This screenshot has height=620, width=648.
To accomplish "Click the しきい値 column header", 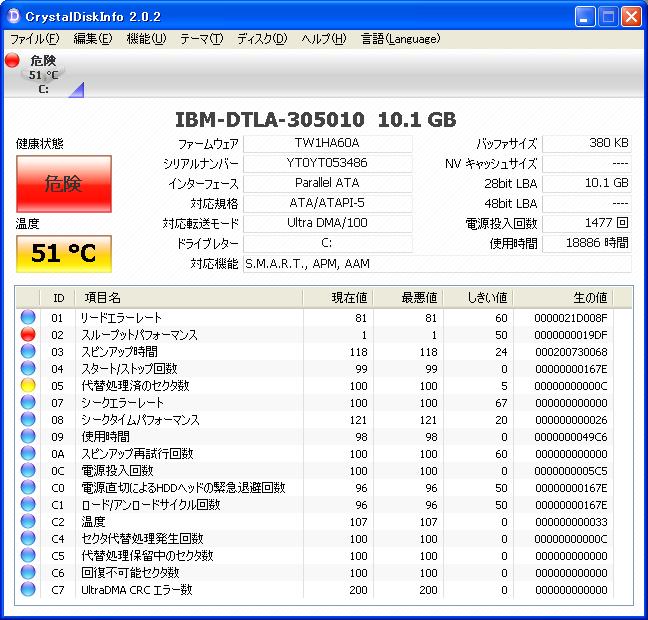I will (x=478, y=298).
